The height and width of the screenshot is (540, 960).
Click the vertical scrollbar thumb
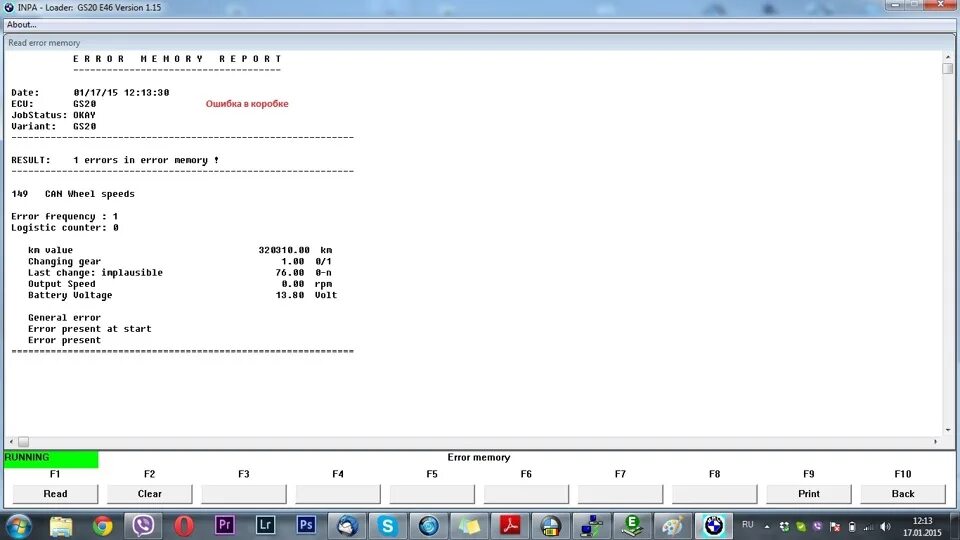point(948,68)
